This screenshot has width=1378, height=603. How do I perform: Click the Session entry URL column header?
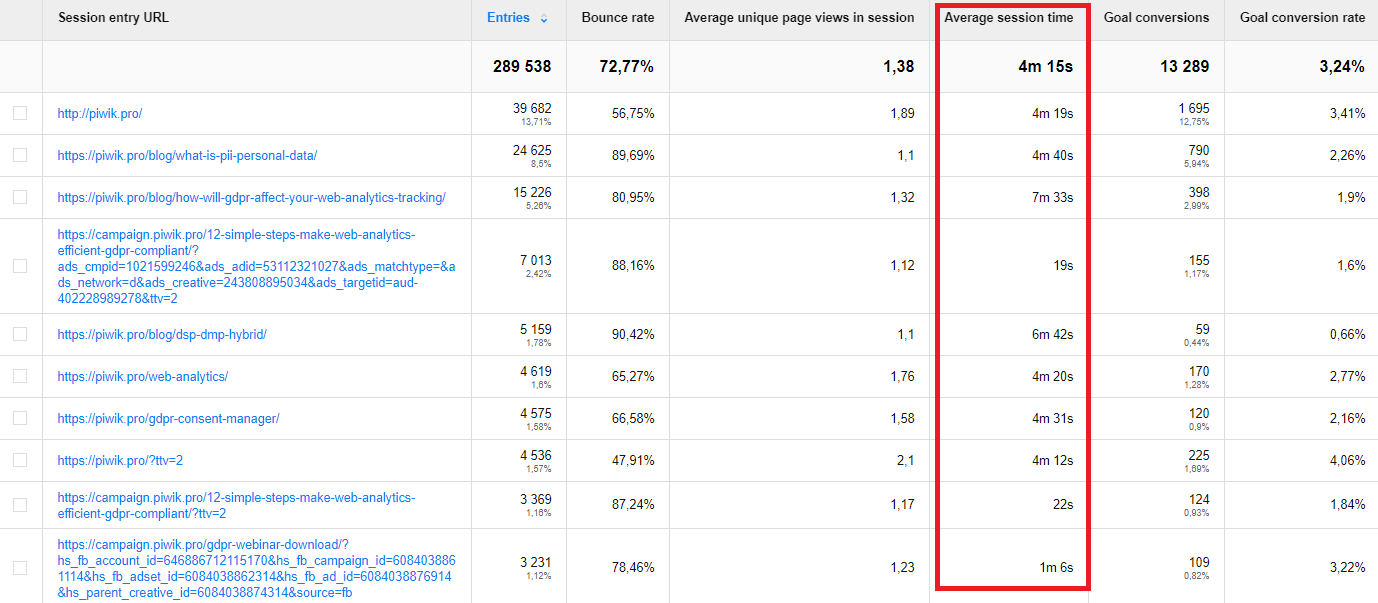pos(113,18)
